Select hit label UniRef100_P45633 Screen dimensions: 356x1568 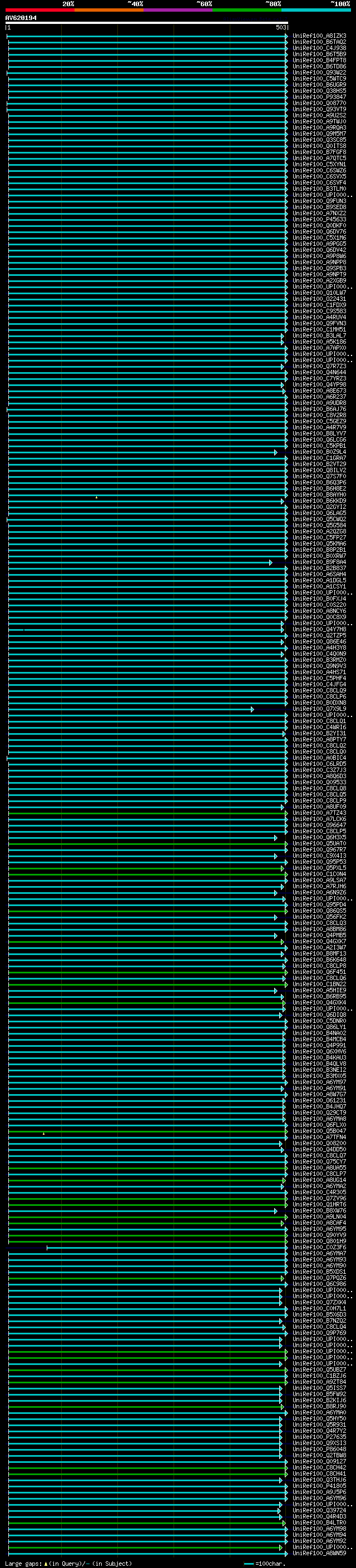(319, 219)
